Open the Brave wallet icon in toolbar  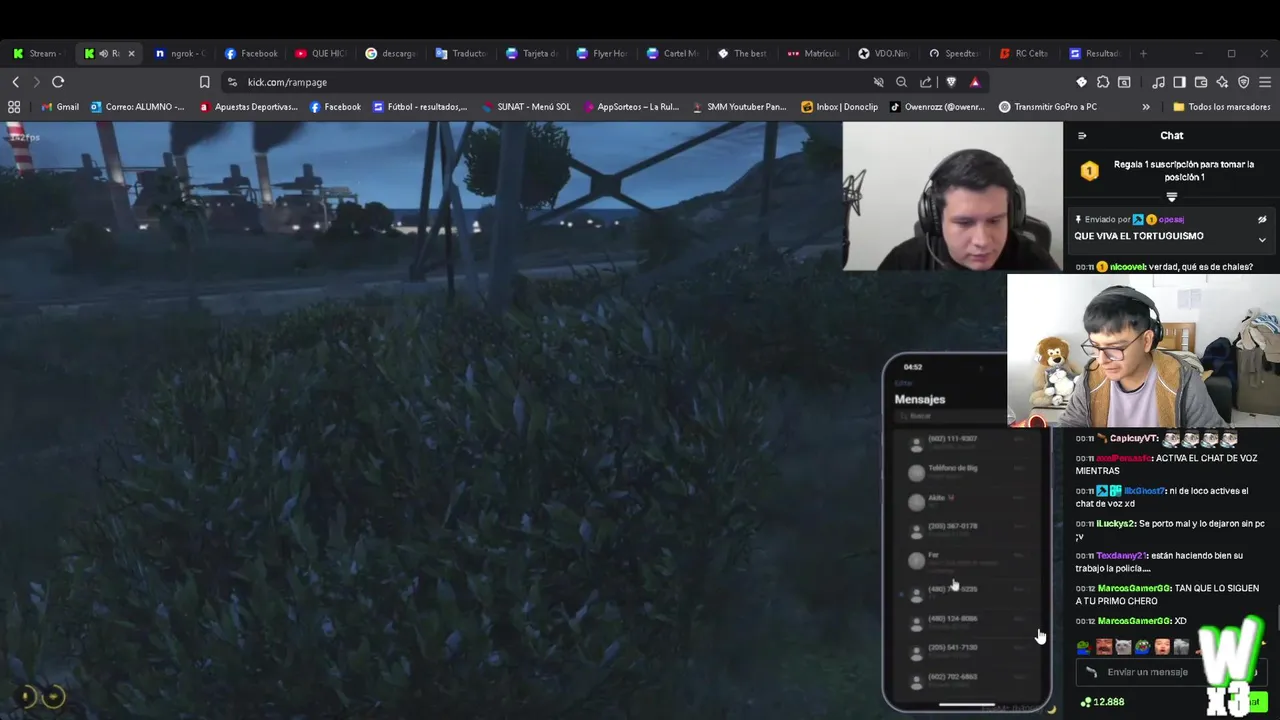coord(1201,82)
